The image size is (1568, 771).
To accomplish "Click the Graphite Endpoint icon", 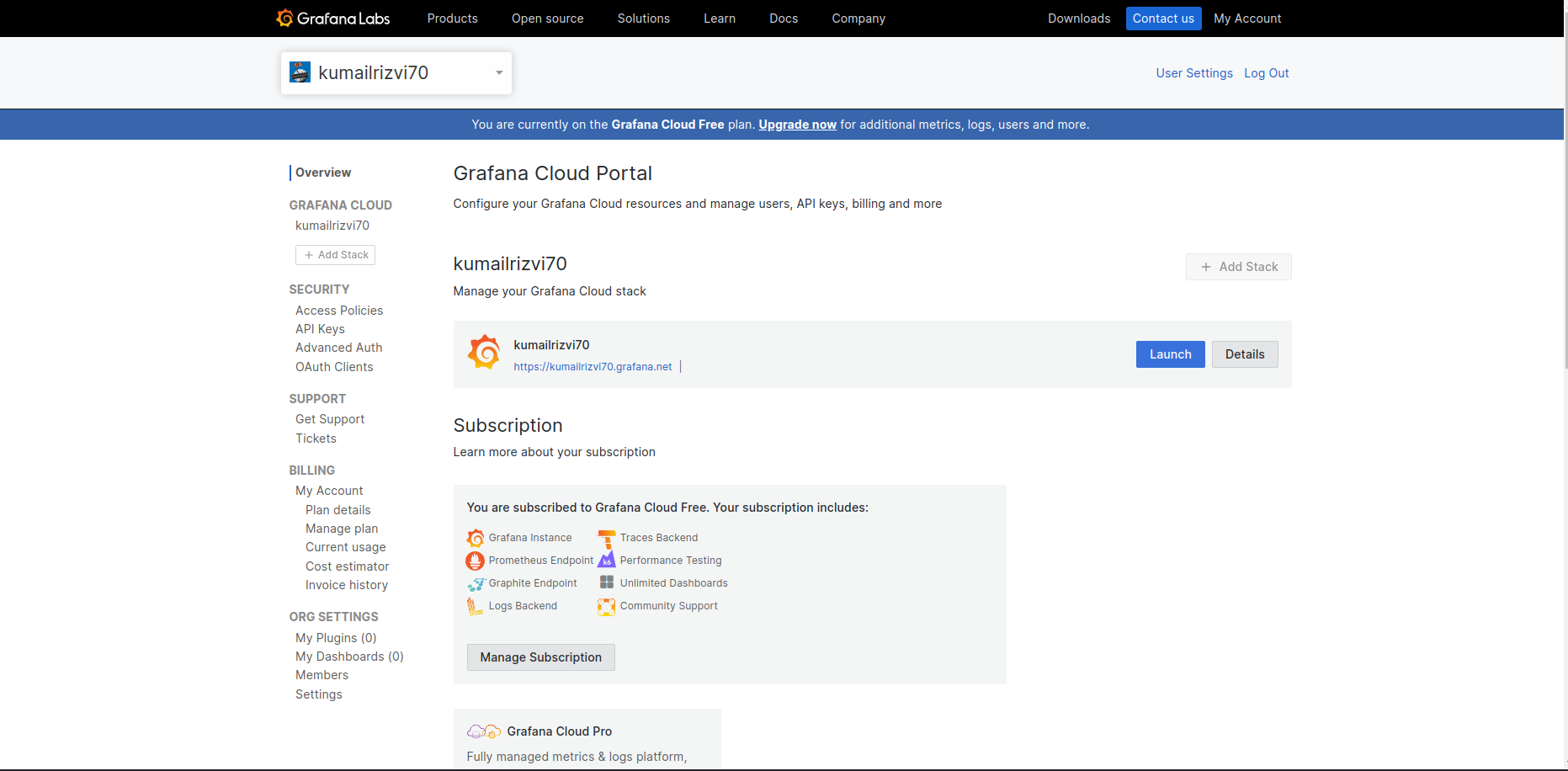I will point(476,583).
